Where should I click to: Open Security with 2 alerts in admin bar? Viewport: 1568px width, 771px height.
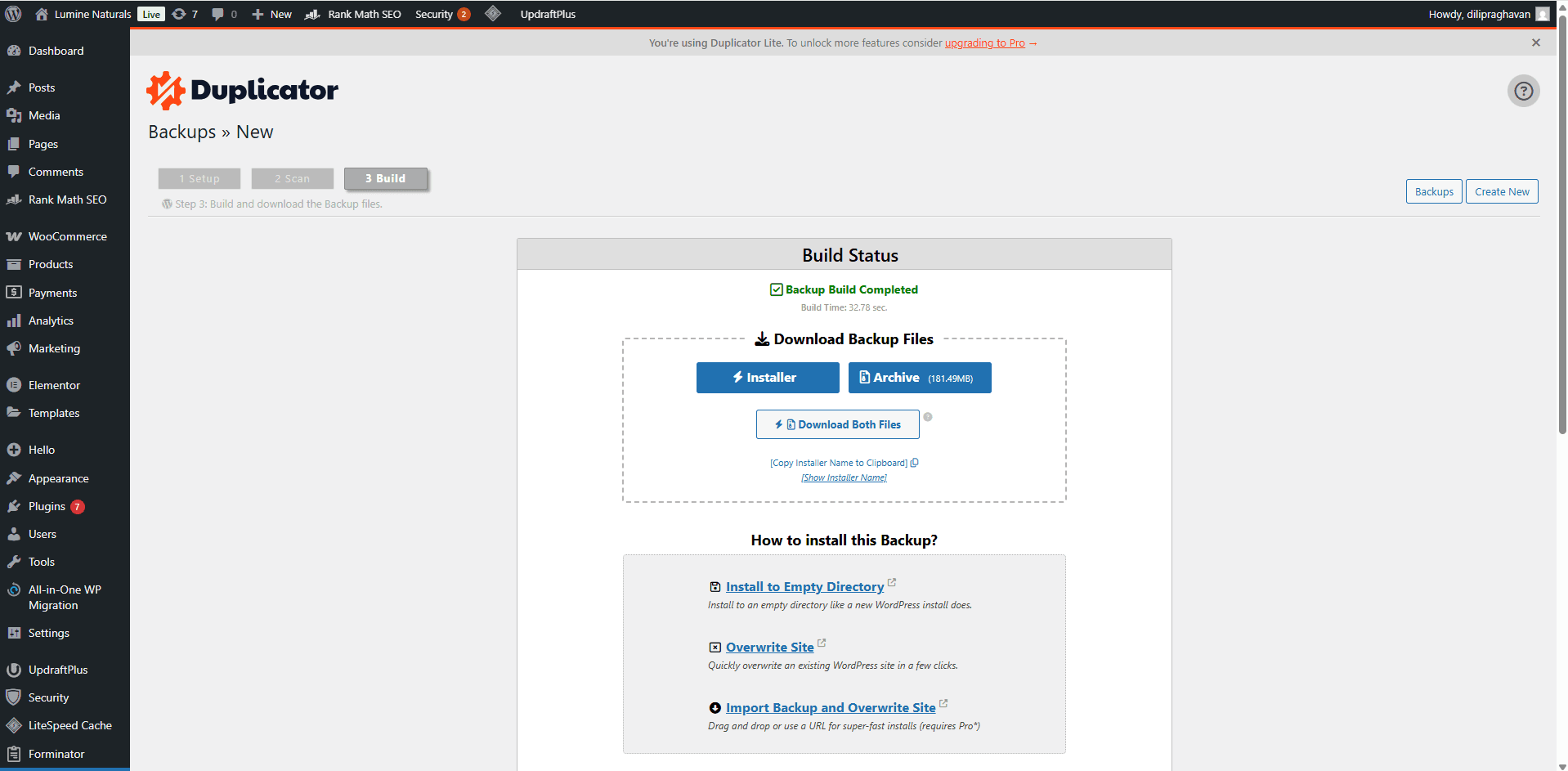pos(442,14)
